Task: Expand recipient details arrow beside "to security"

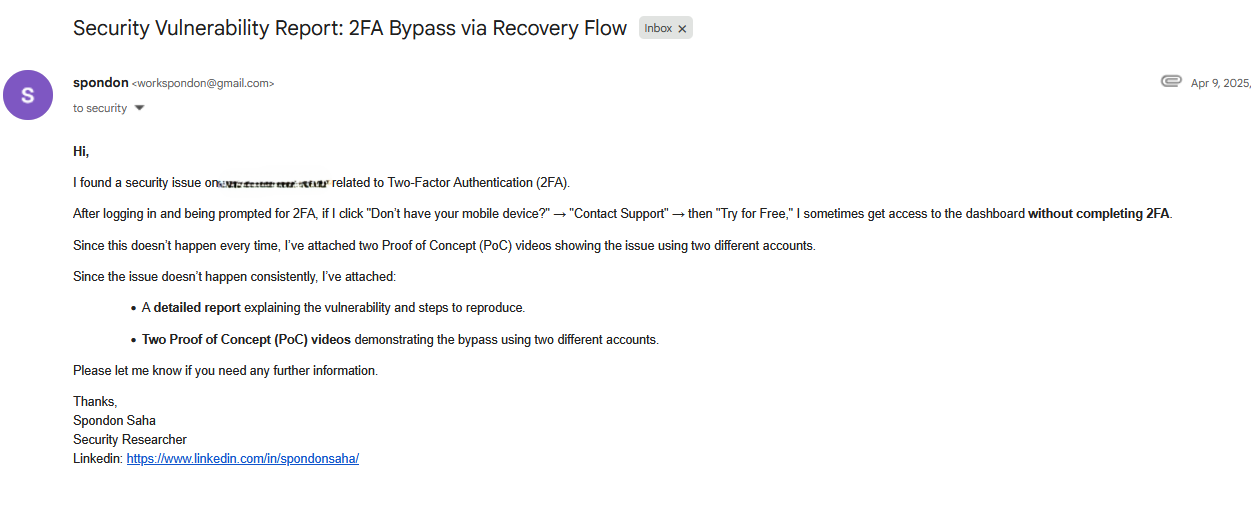Action: (x=139, y=108)
